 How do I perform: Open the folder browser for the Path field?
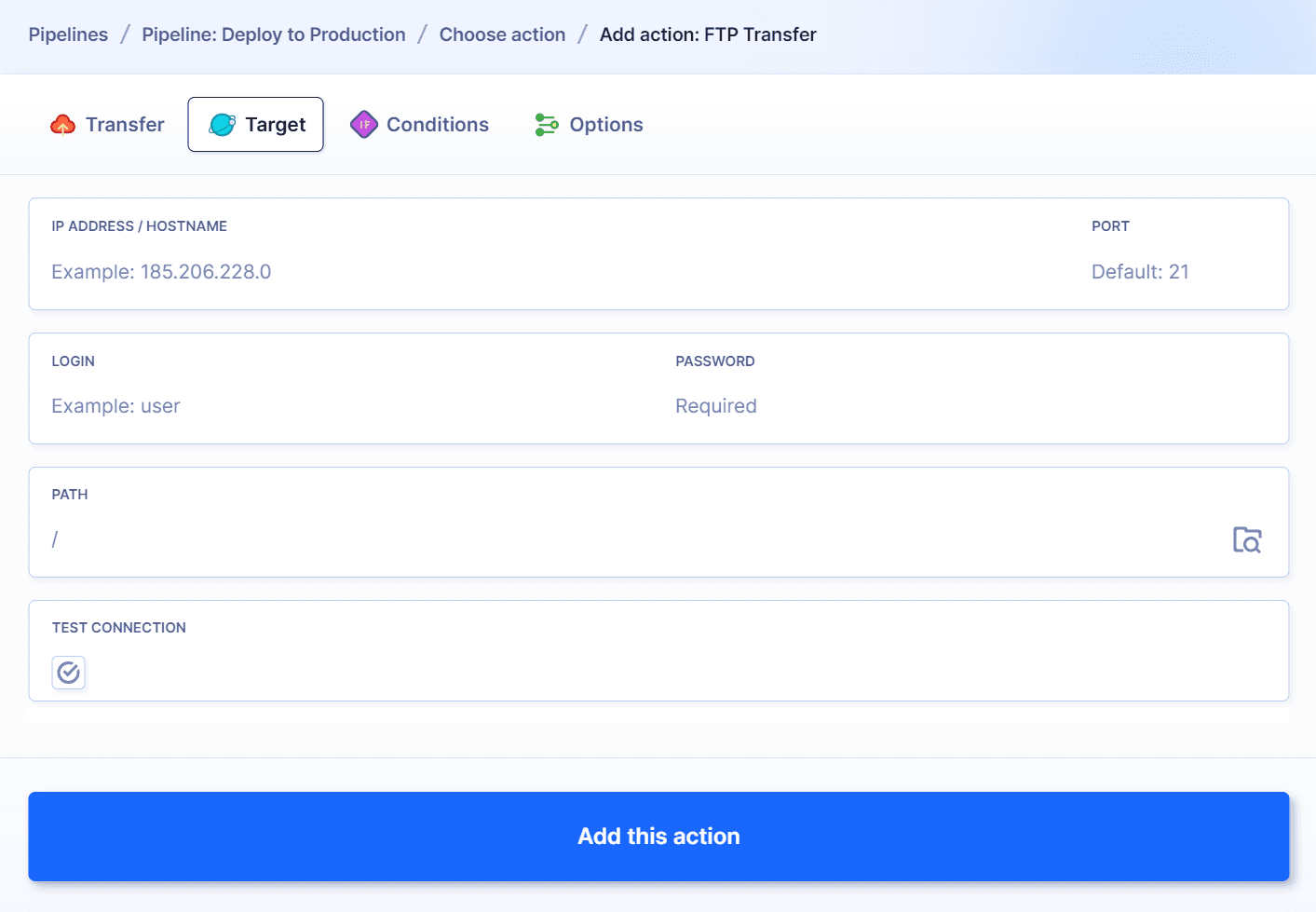(1247, 539)
